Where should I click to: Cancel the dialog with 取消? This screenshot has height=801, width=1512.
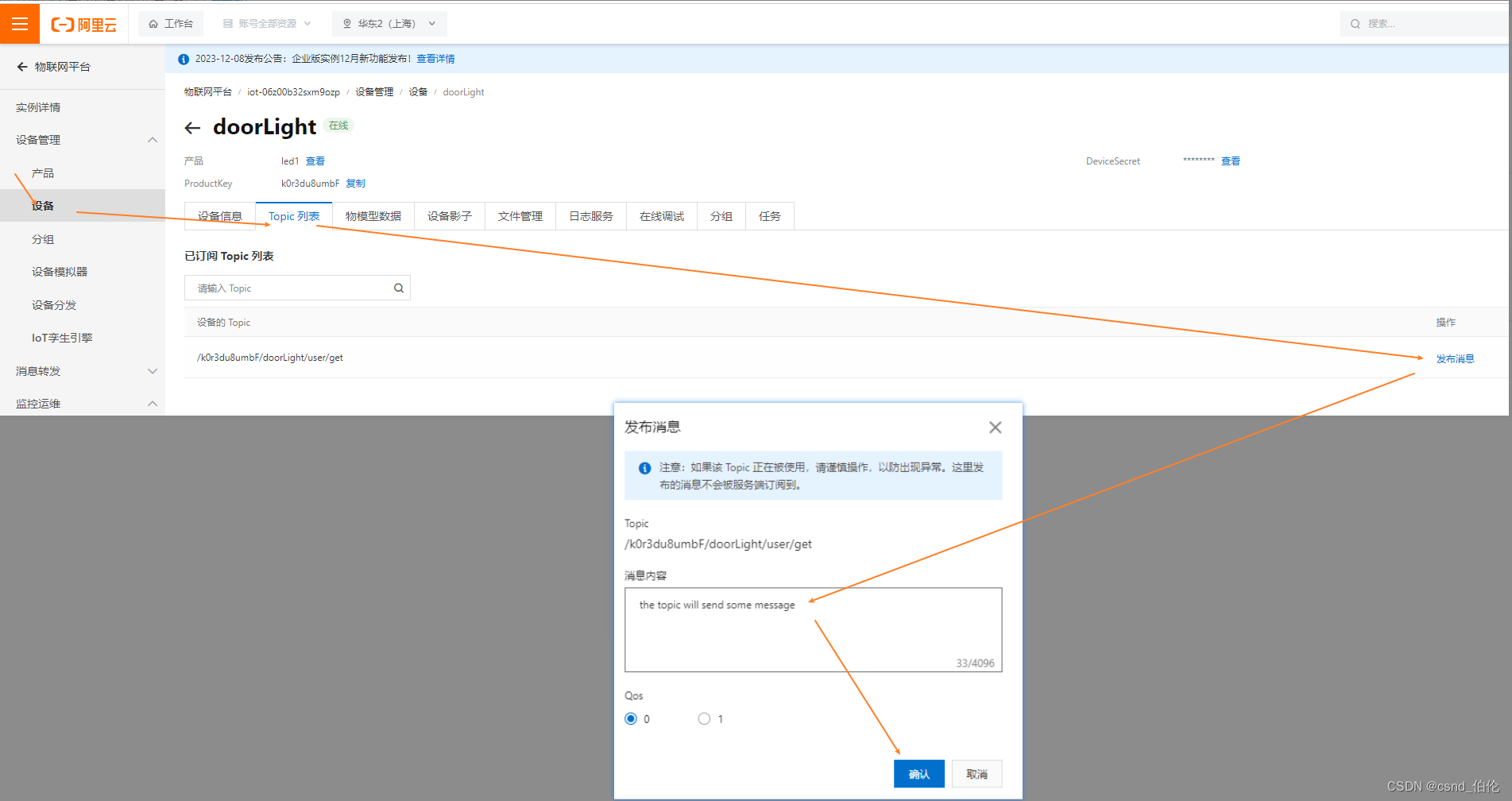(977, 774)
